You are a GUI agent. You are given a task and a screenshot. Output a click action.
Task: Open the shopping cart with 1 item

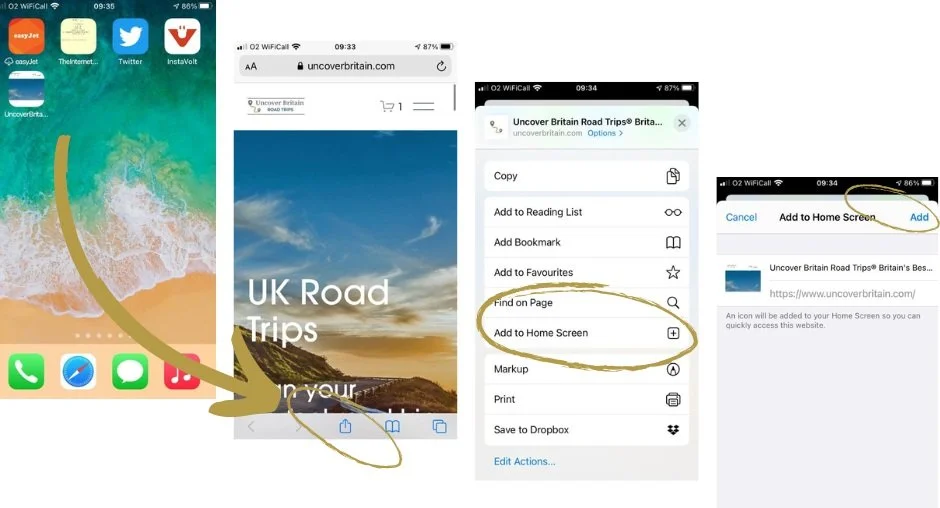pyautogui.click(x=391, y=106)
